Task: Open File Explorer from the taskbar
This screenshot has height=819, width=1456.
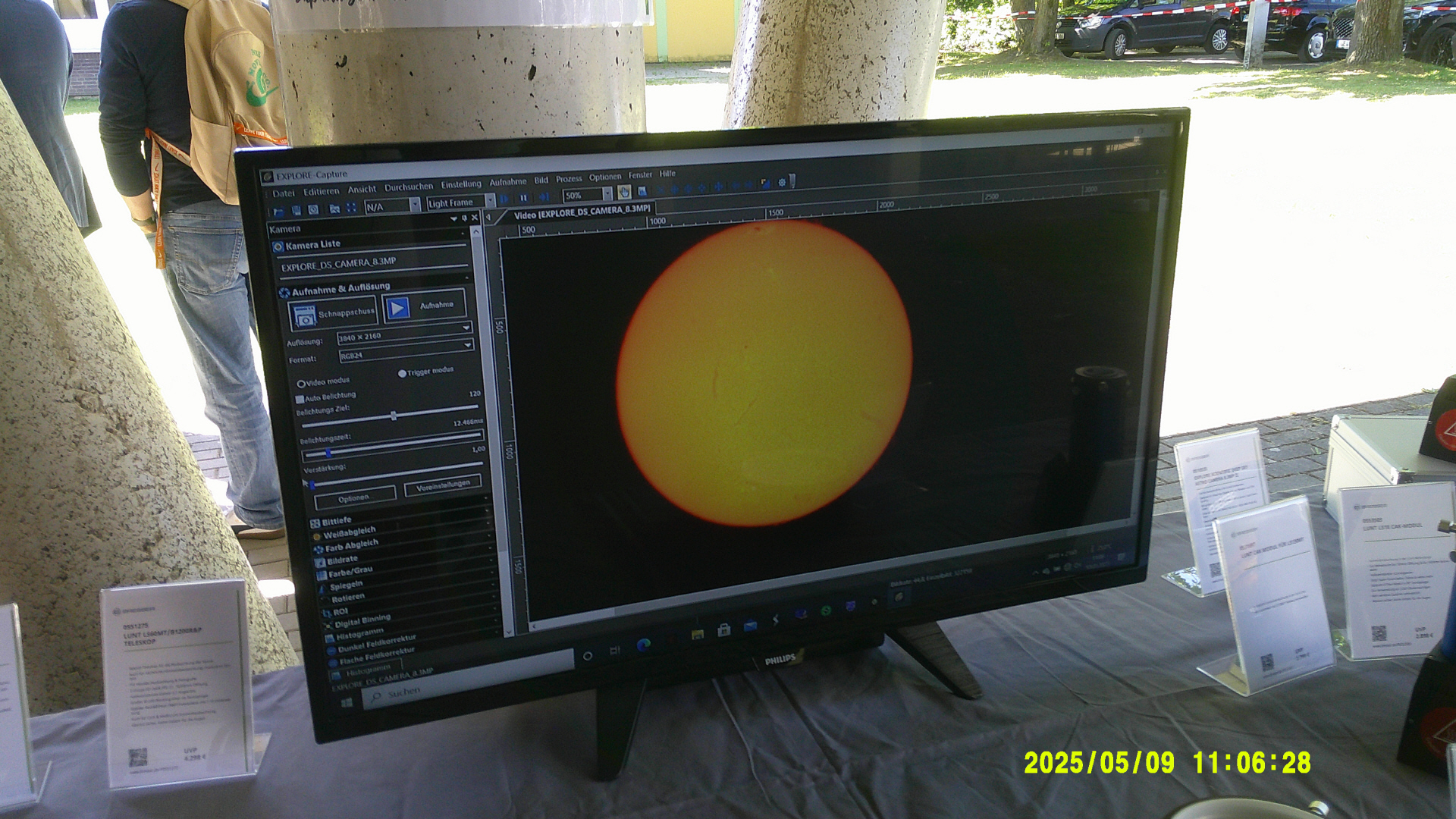Action: pos(697,634)
